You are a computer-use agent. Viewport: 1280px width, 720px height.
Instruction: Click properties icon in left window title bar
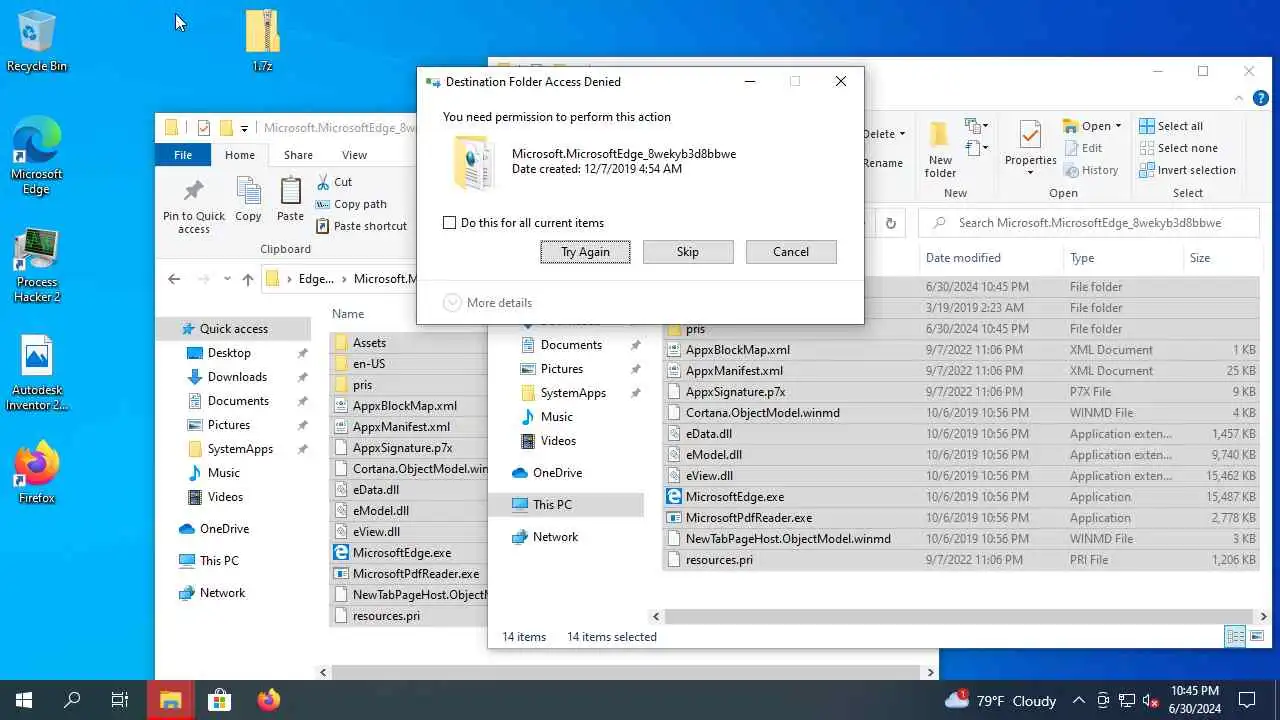[204, 128]
